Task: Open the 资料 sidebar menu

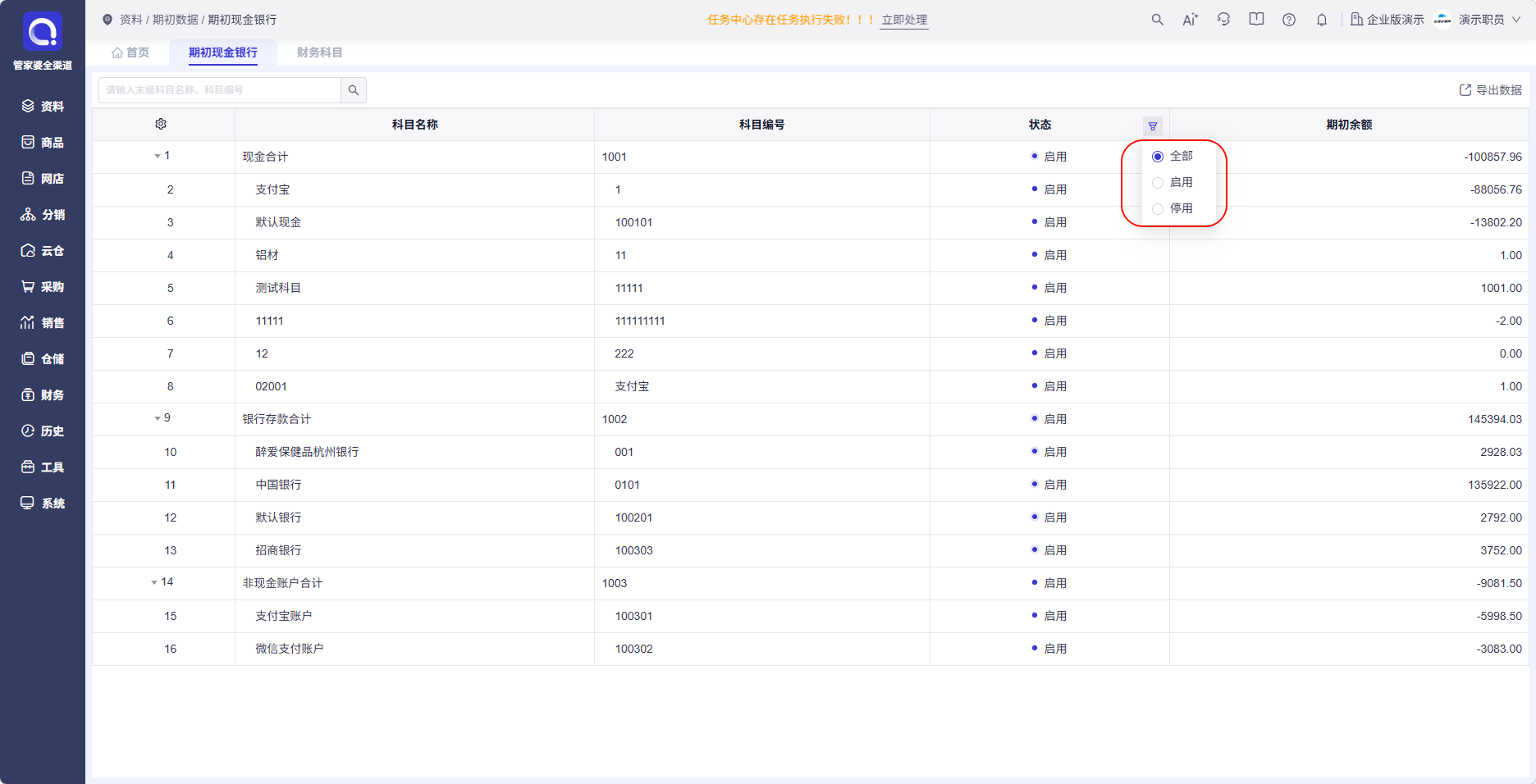Action: tap(43, 107)
